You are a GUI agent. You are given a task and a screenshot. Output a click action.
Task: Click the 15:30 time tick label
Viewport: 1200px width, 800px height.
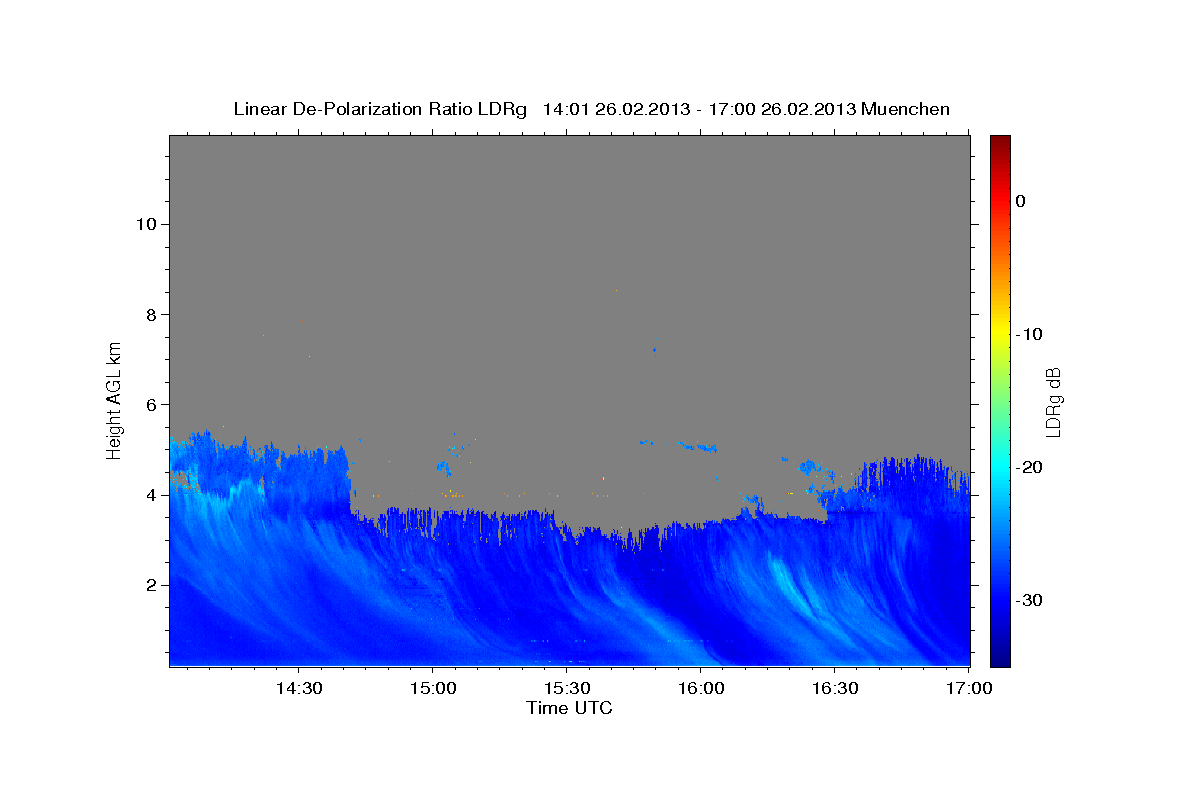[567, 689]
